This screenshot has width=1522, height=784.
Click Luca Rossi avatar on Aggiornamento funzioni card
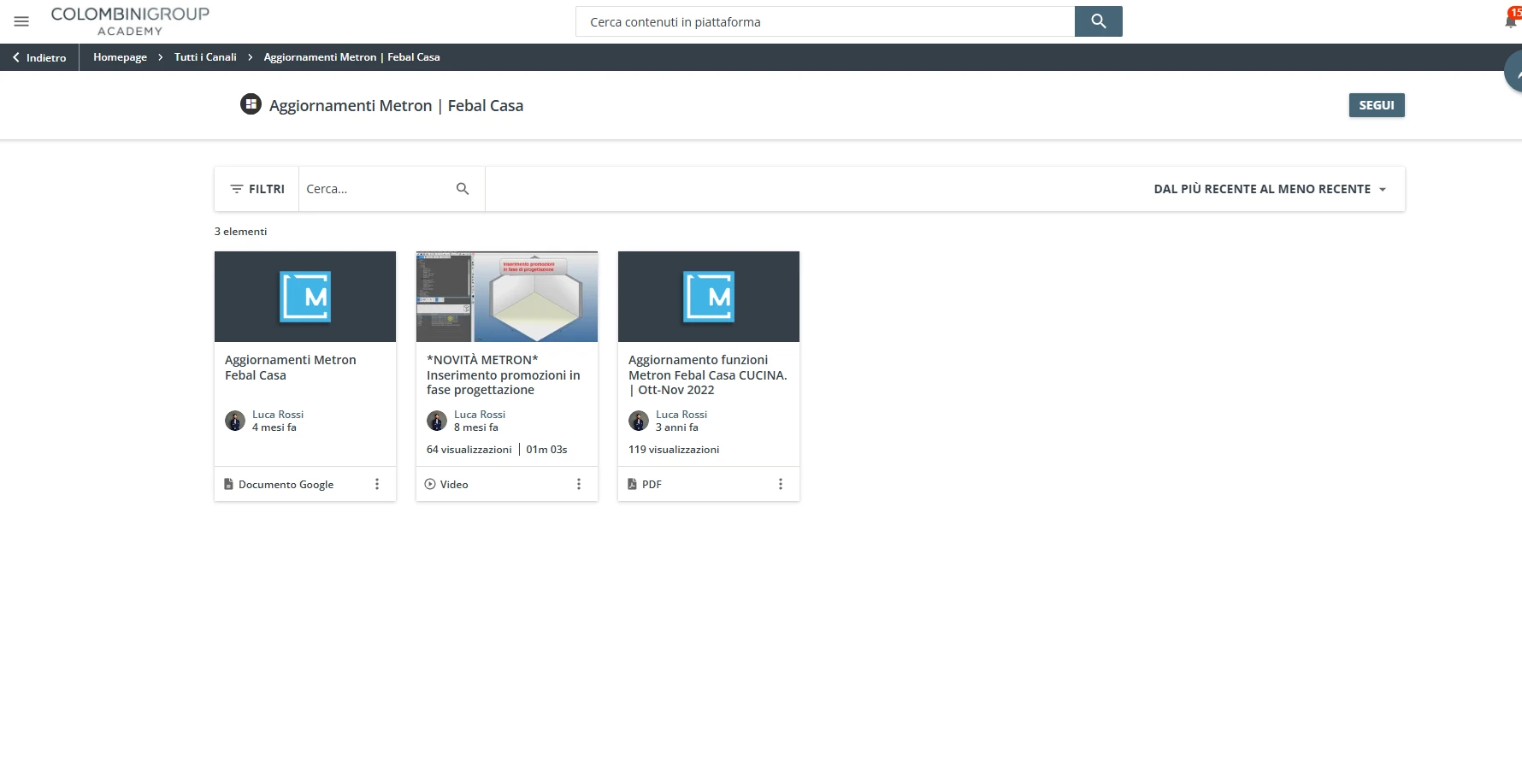[639, 421]
